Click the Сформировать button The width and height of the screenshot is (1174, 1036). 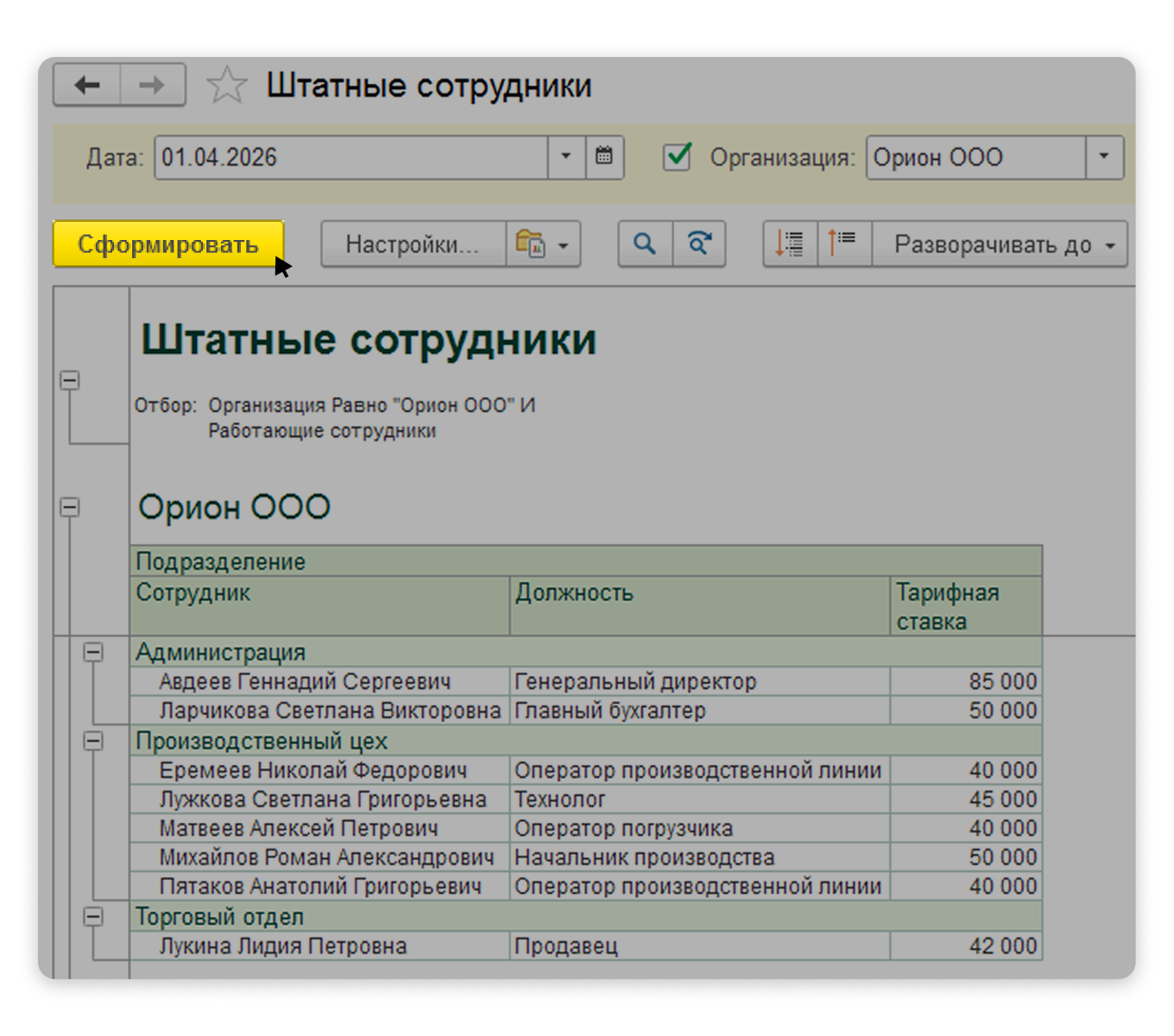click(x=168, y=244)
